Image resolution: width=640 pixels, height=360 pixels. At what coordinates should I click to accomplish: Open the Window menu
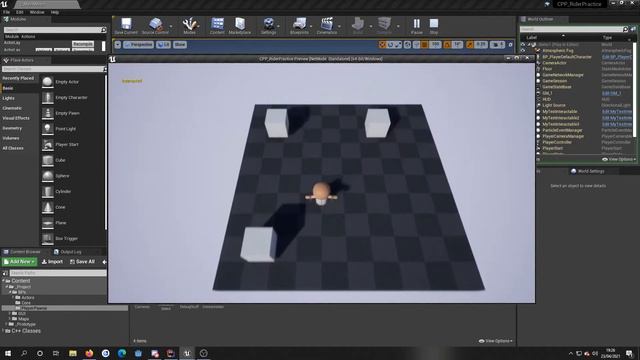[37, 12]
